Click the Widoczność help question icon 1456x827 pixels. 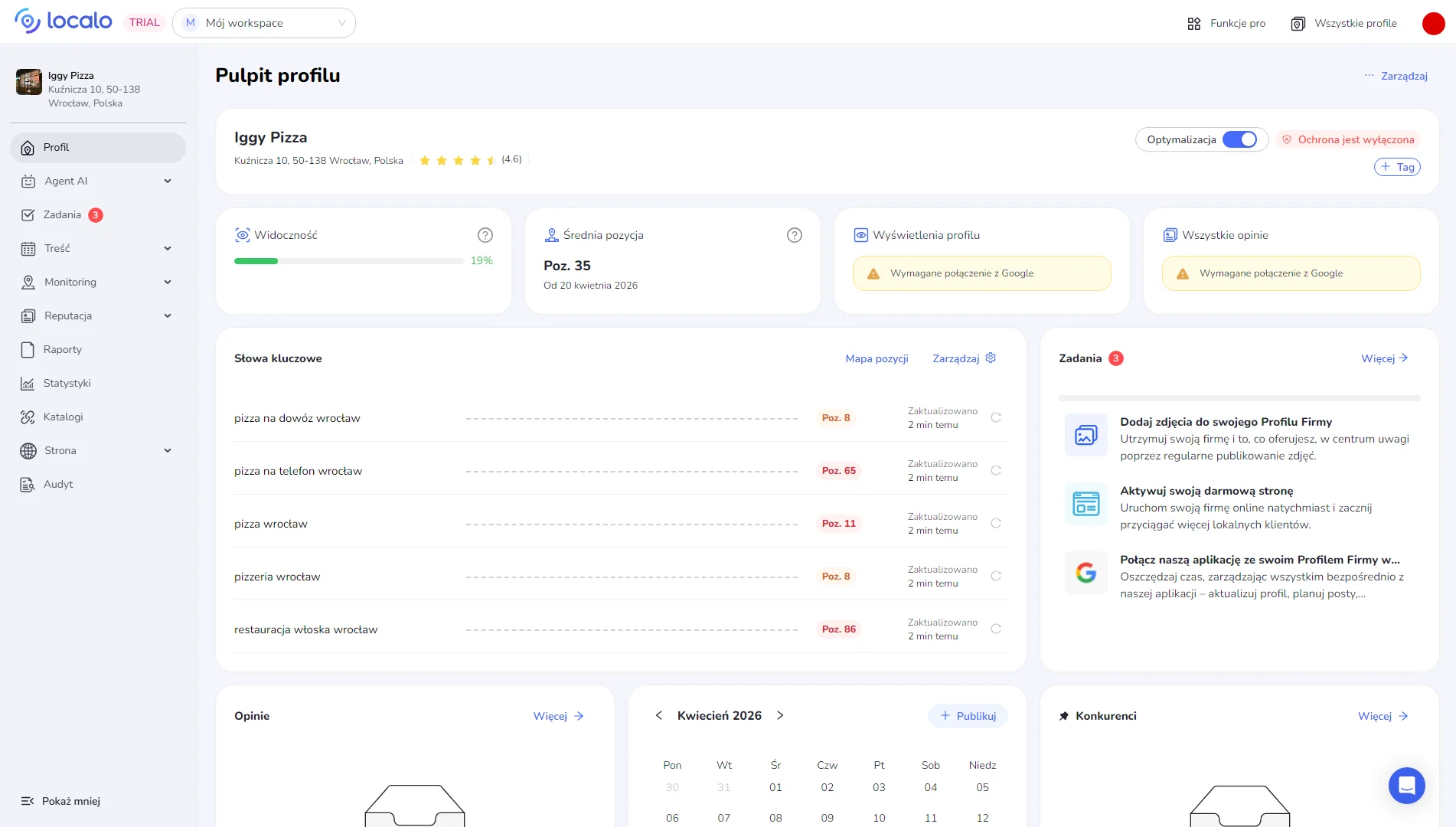(x=485, y=235)
